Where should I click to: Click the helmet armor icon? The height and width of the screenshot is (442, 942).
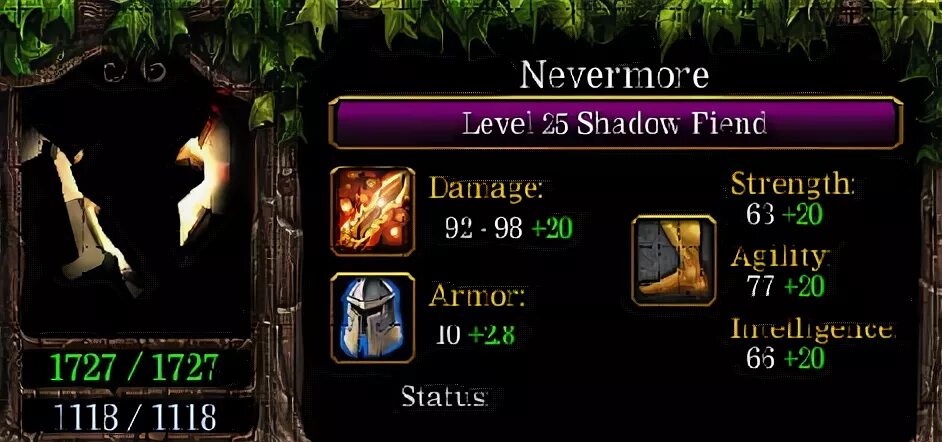click(x=372, y=318)
